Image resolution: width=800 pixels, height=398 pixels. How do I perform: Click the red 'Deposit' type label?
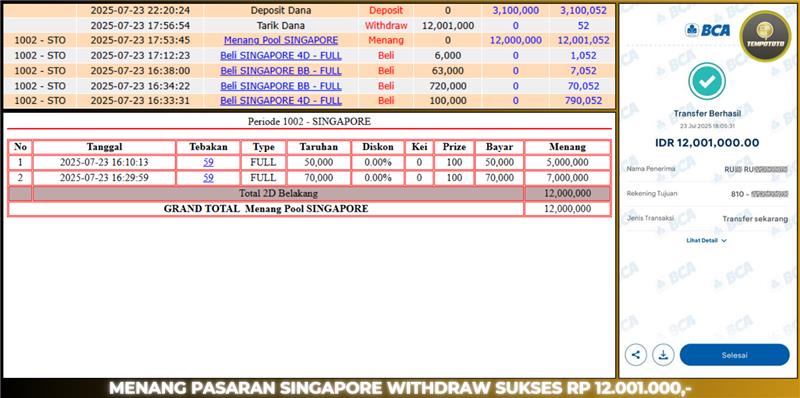tap(386, 10)
